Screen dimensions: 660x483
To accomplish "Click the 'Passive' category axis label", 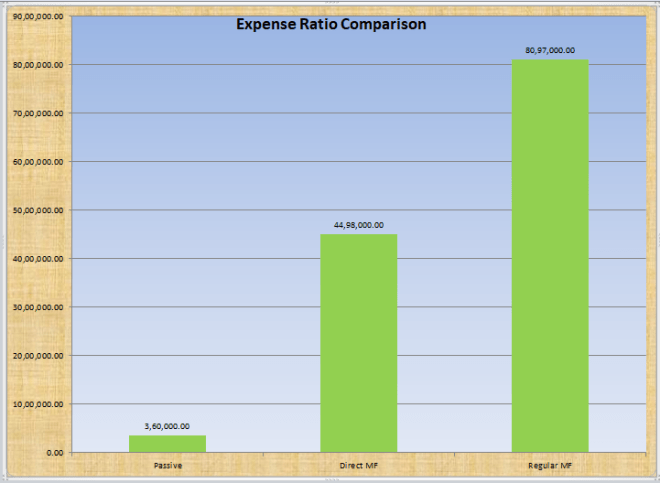I will (x=168, y=465).
